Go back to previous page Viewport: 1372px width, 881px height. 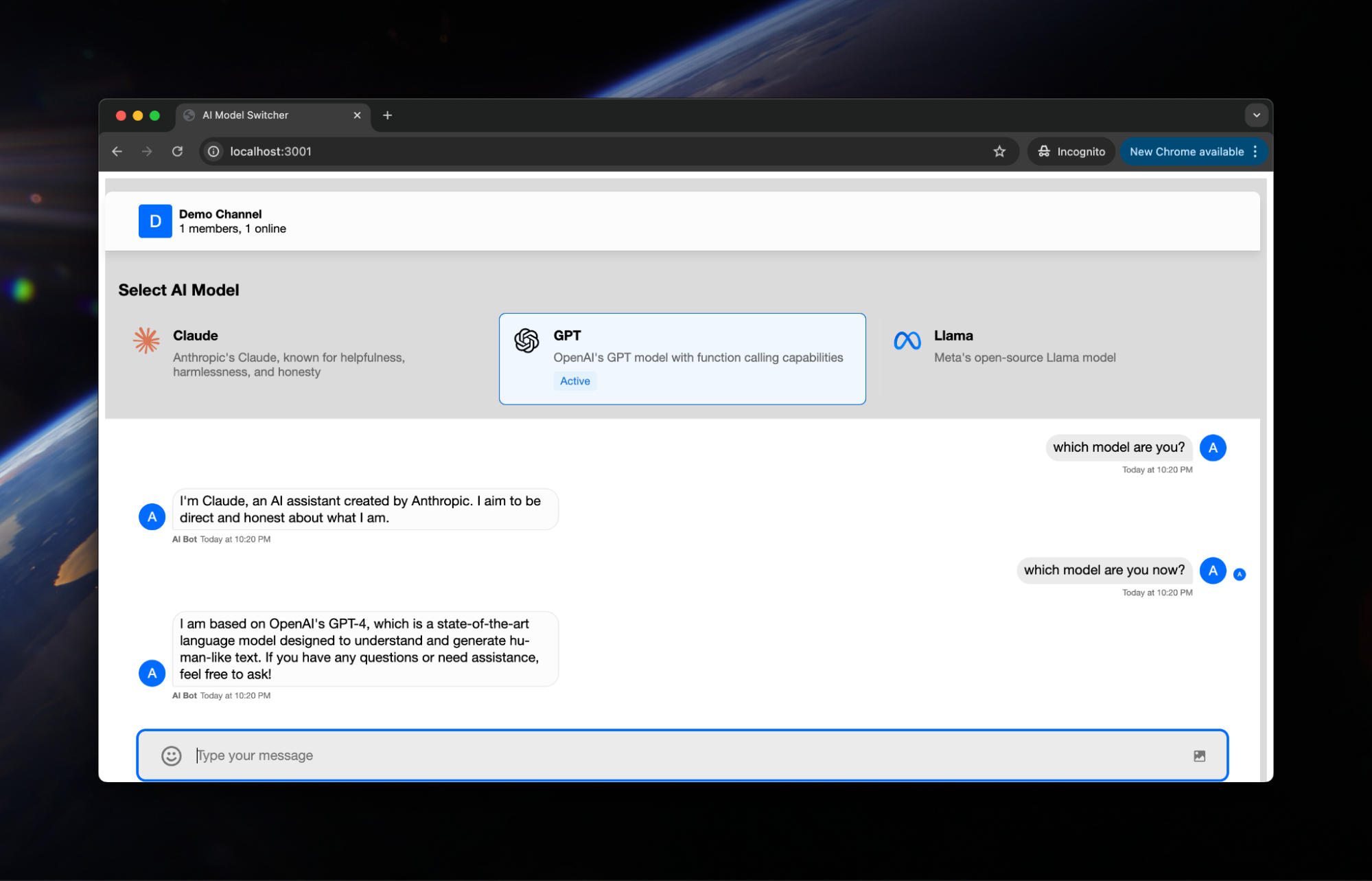(117, 151)
